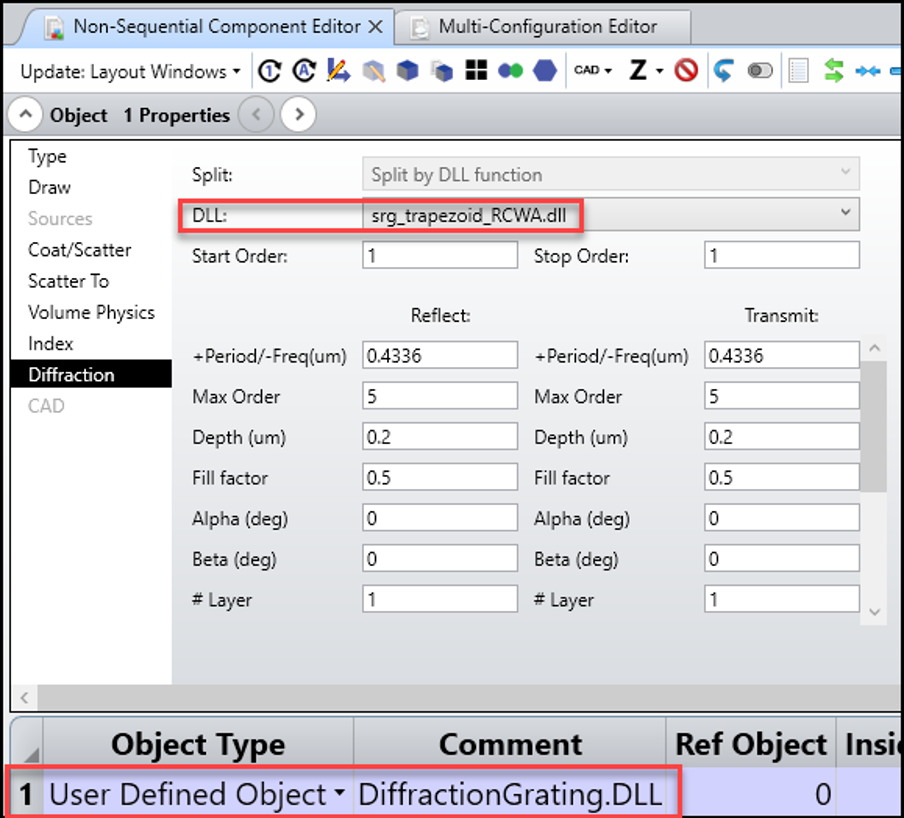Collapse the Object 1 Properties panel
The image size is (904, 818).
[28, 115]
